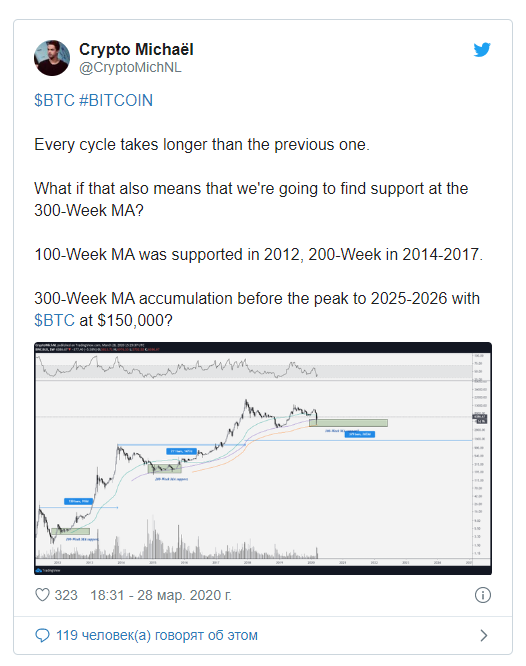
Task: Follow the $BTC cashtag before "at $150,000"
Action: click(54, 320)
